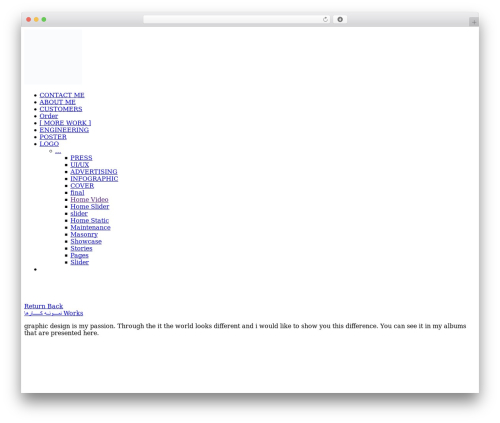Click the ellipsis submenu link

pos(58,151)
